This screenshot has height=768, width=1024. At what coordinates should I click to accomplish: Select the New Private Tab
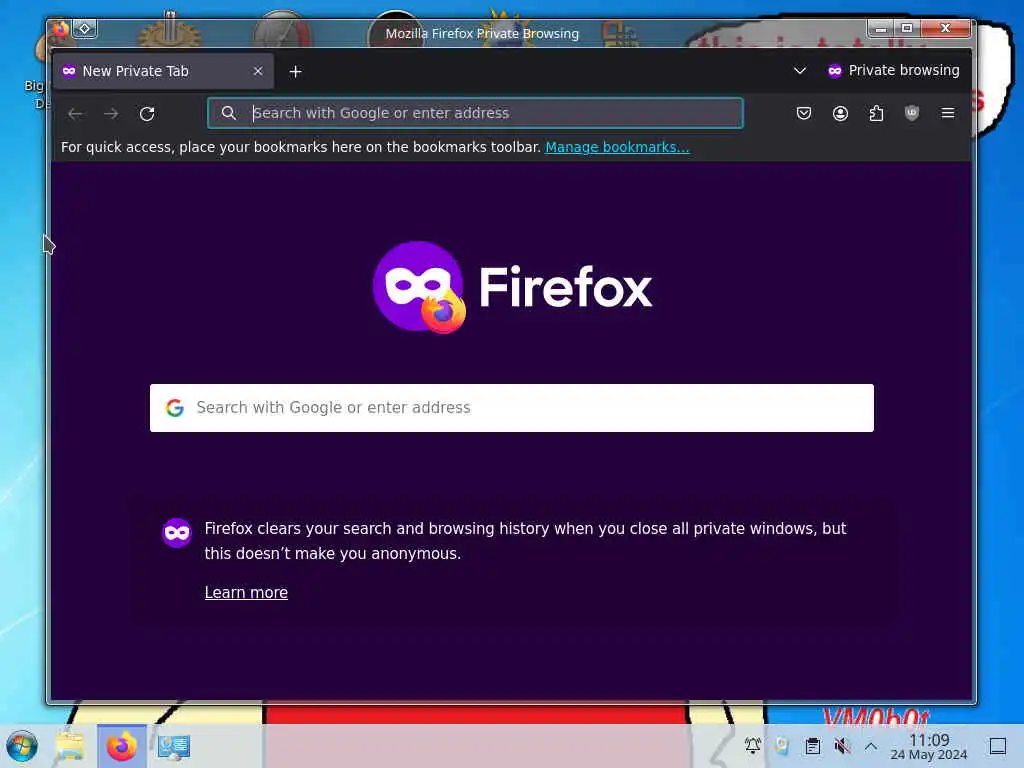(163, 71)
